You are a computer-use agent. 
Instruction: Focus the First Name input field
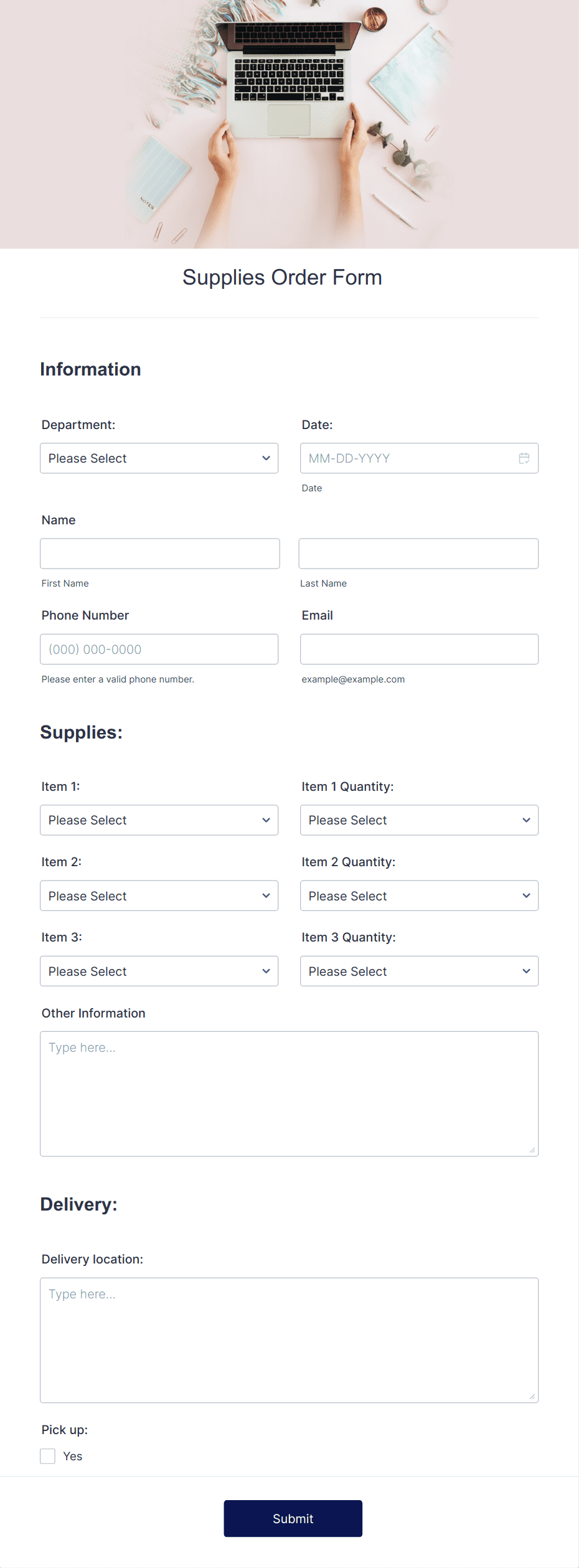click(159, 553)
